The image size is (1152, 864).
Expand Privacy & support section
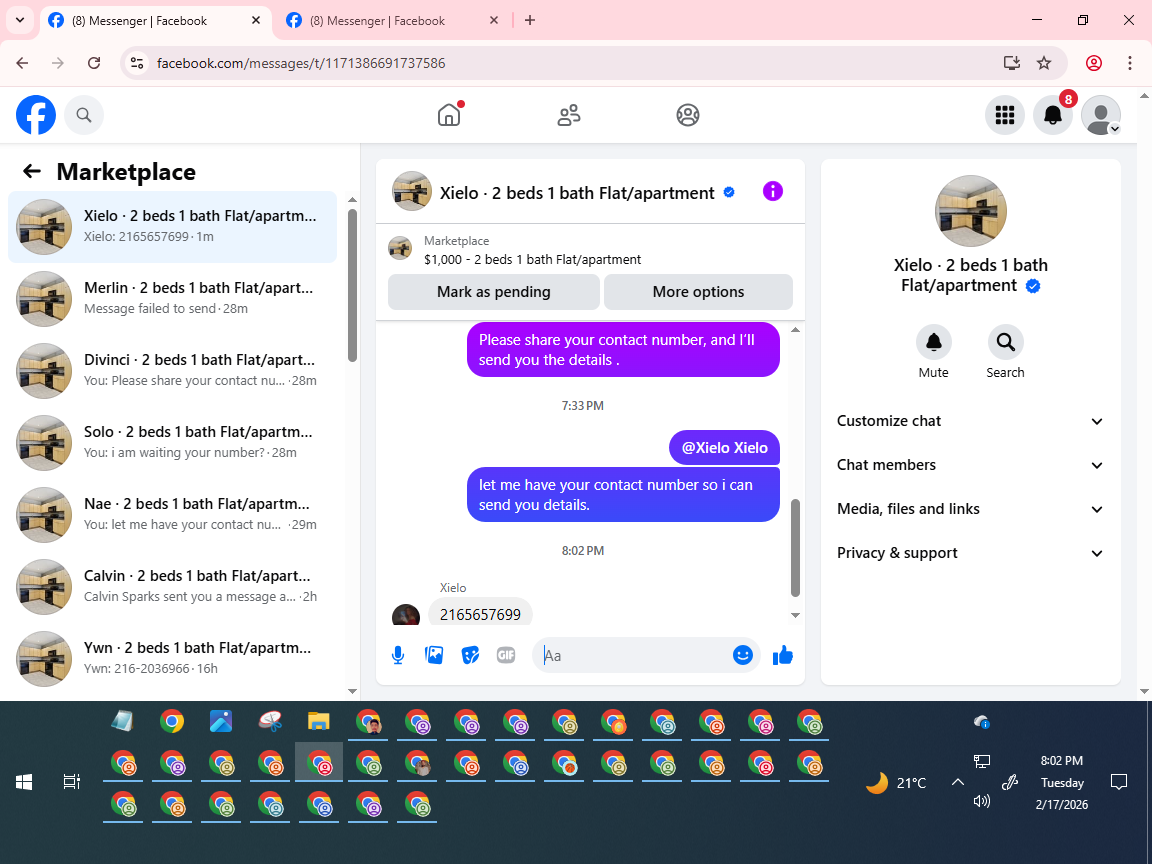tap(971, 553)
